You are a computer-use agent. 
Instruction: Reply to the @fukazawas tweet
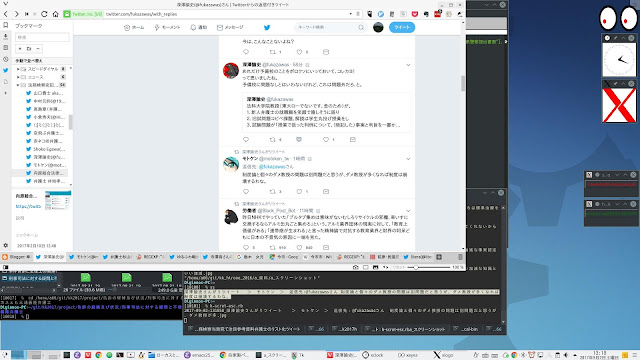[246, 140]
